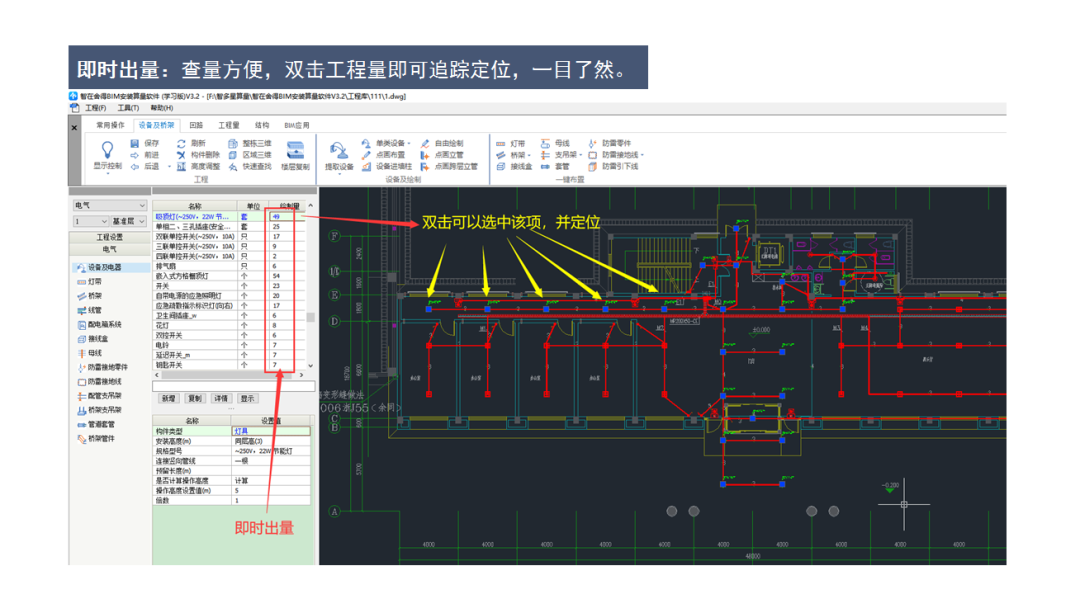Viewport: 1080px width, 613px height.
Task: Click the 复制 button
Action: [195, 399]
